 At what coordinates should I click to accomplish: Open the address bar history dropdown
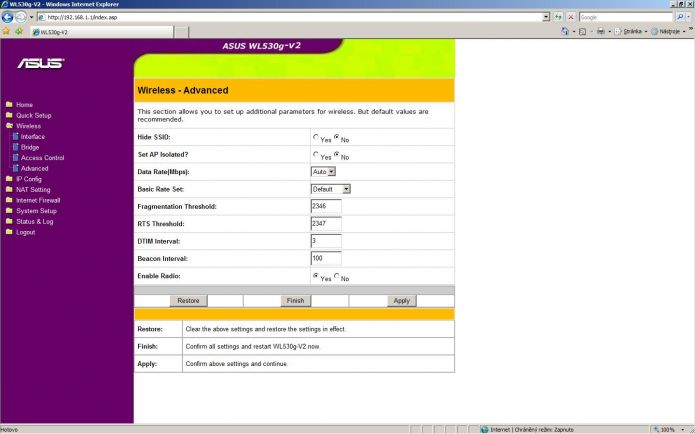click(546, 17)
